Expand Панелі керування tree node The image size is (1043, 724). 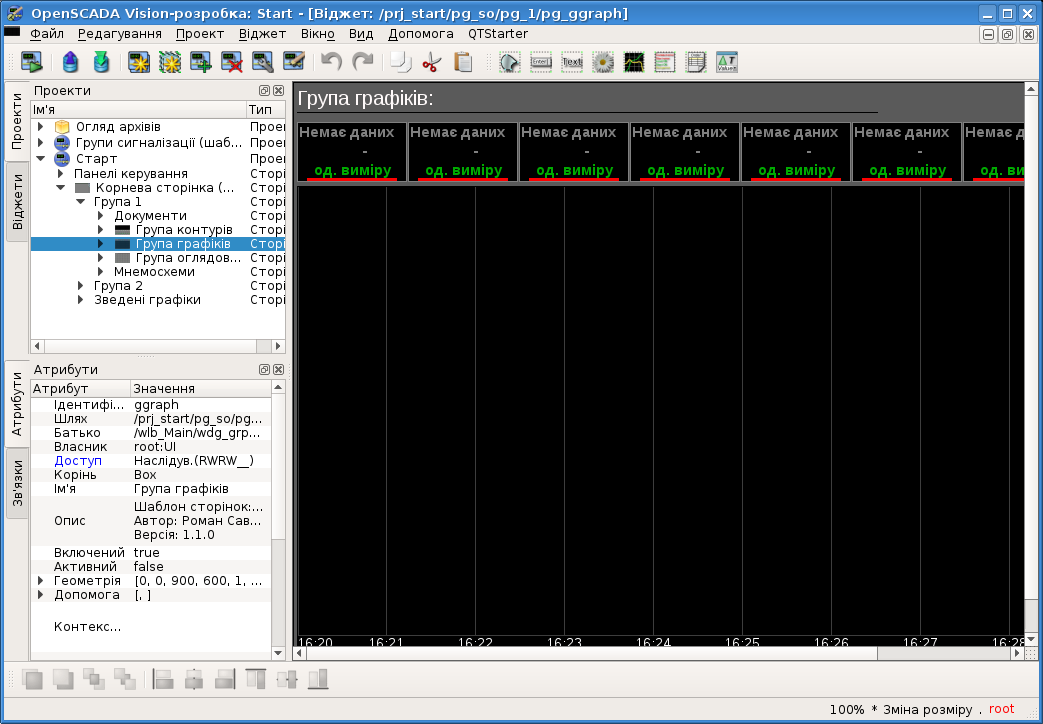[61, 174]
